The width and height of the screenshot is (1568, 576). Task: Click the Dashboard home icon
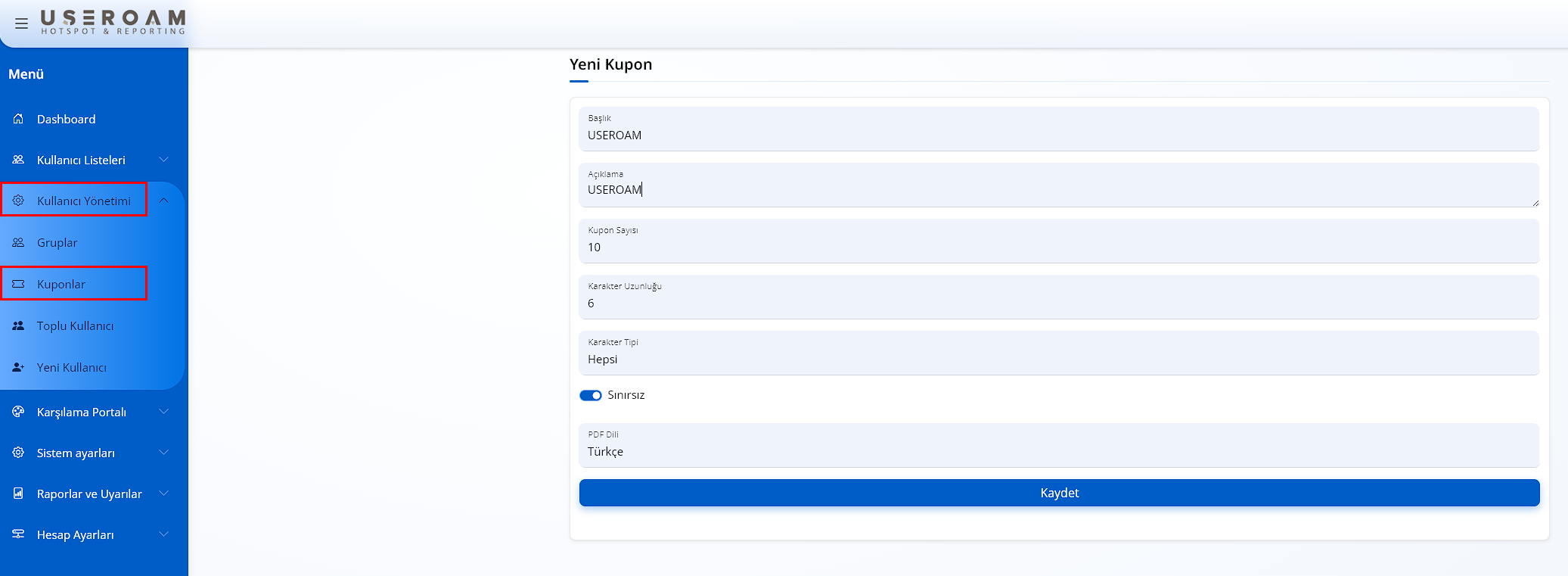coord(18,119)
